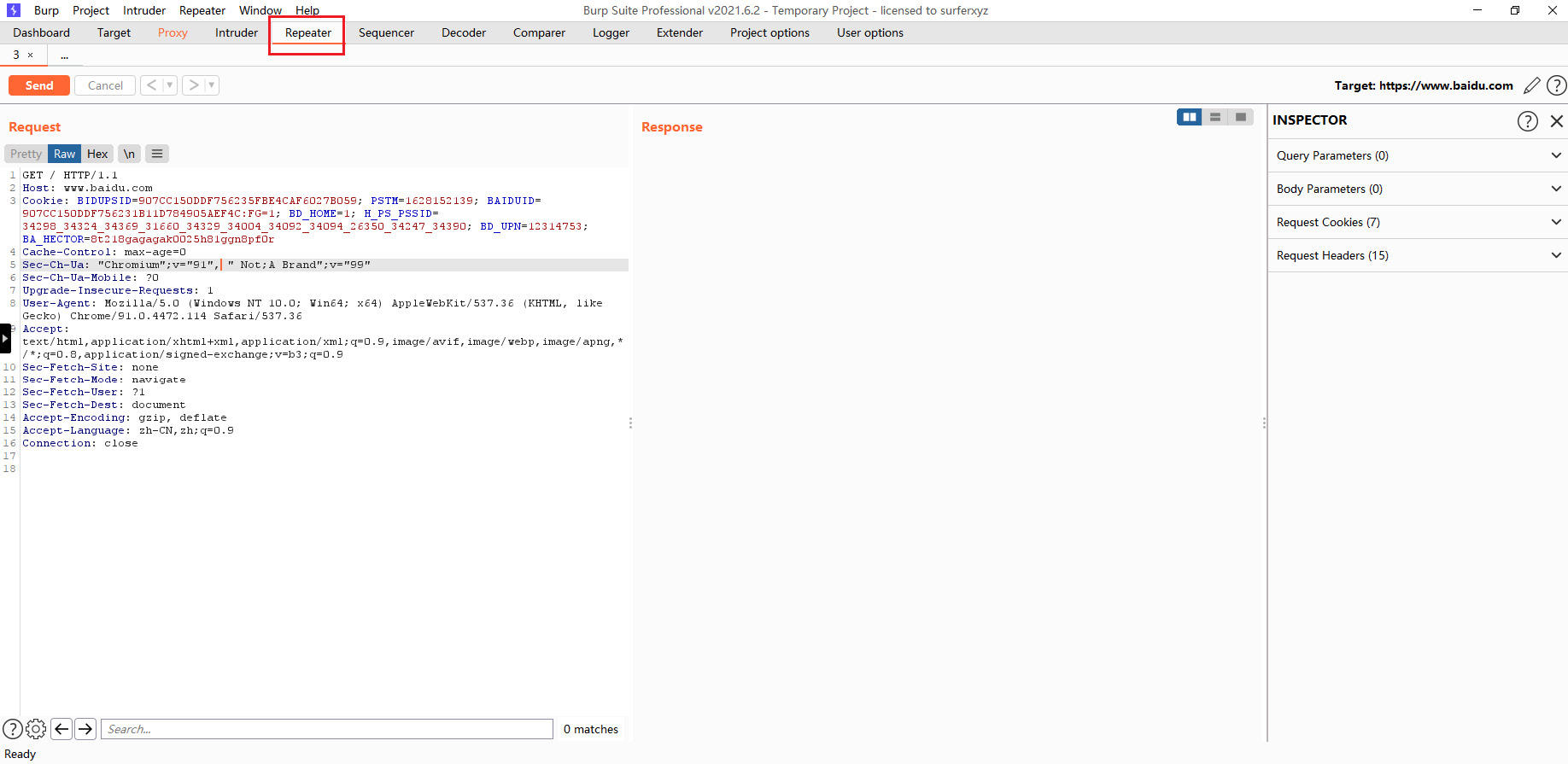Open the Intruder menu

(x=144, y=10)
